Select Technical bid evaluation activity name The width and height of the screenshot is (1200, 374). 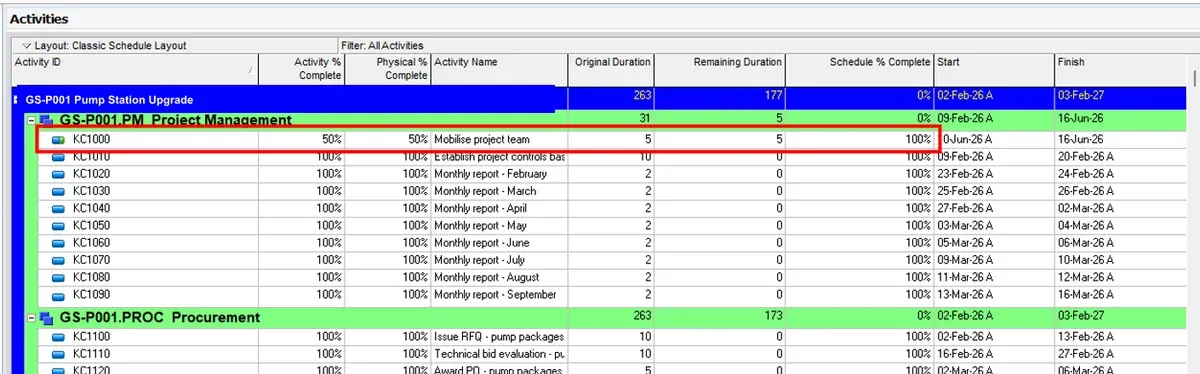pos(499,354)
